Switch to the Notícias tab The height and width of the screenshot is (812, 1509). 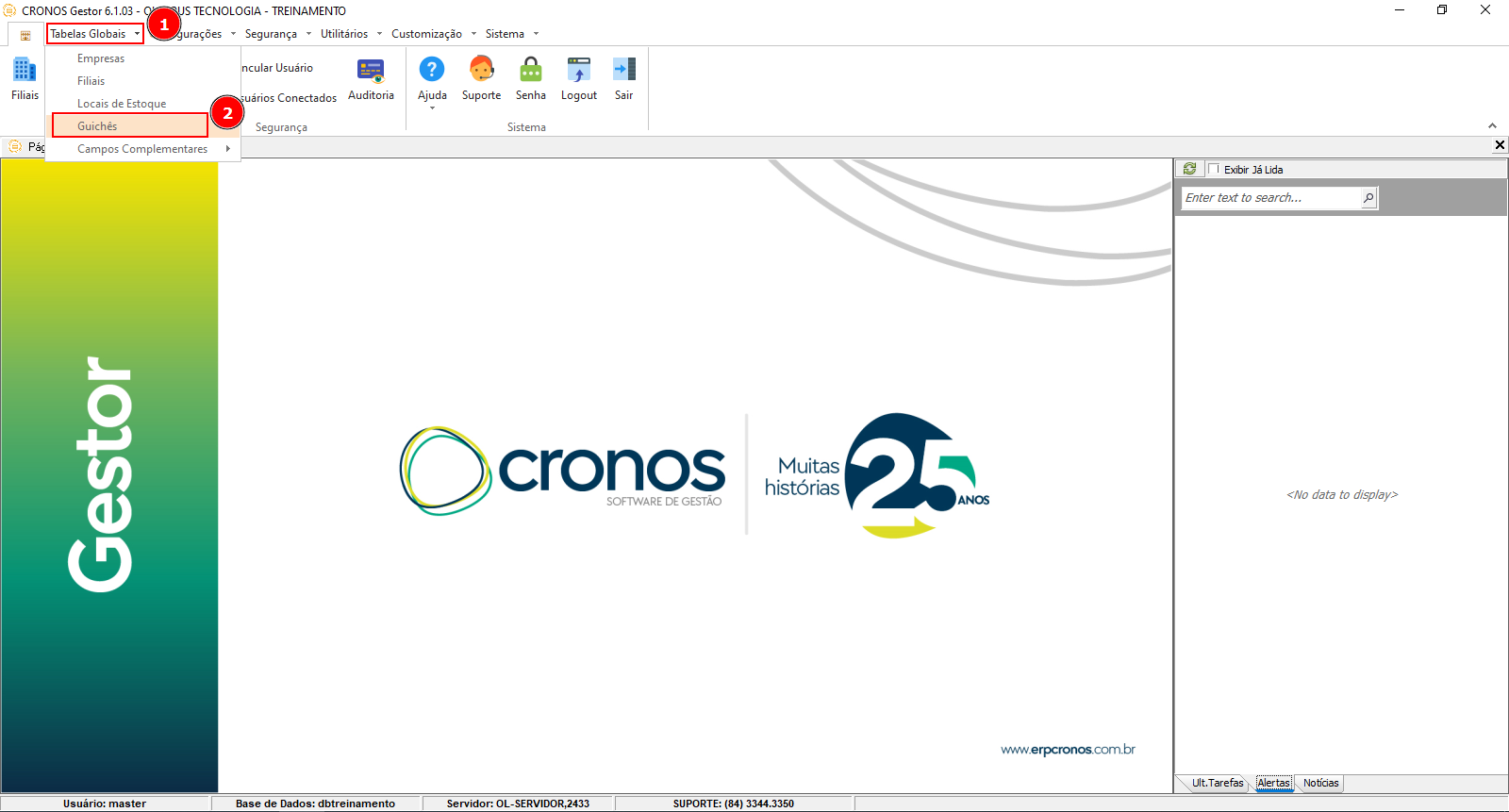click(1320, 783)
